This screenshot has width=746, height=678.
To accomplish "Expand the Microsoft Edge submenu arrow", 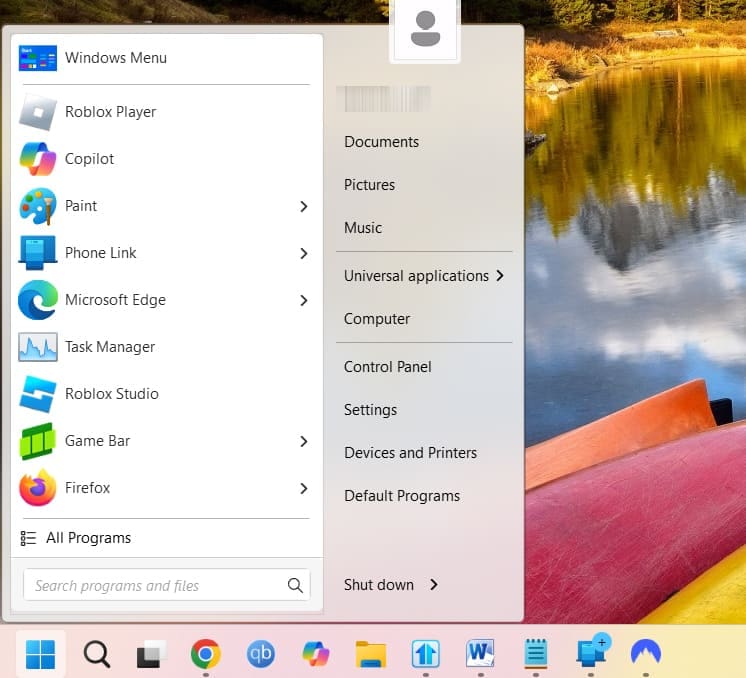I will click(303, 300).
